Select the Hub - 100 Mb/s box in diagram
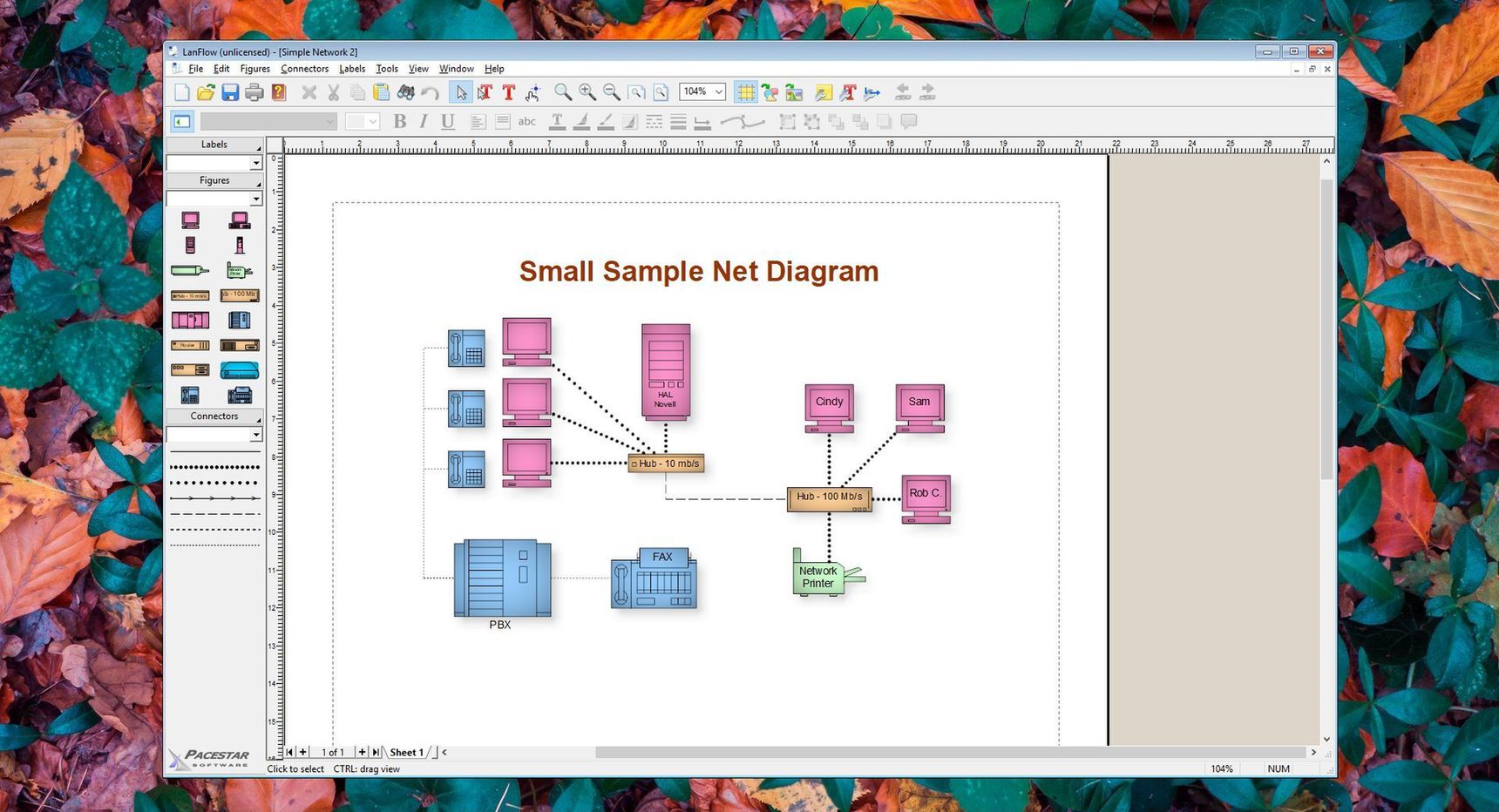1499x812 pixels. (829, 498)
